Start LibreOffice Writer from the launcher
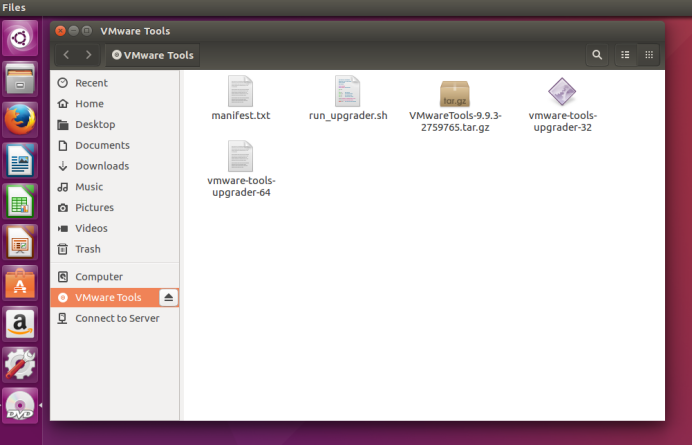The height and width of the screenshot is (445, 693). 20,160
